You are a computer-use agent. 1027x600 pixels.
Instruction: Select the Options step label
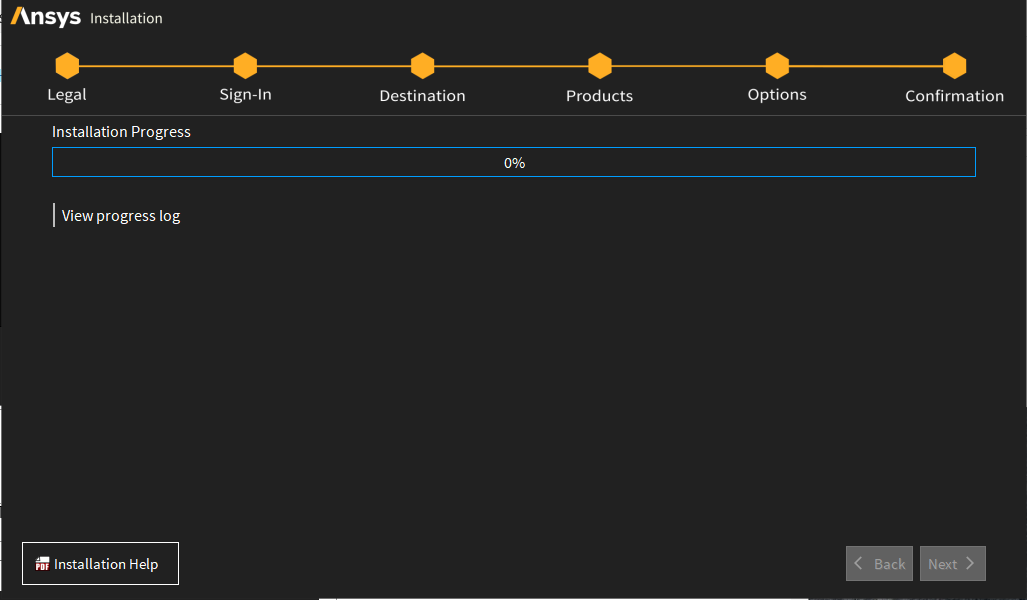click(777, 95)
